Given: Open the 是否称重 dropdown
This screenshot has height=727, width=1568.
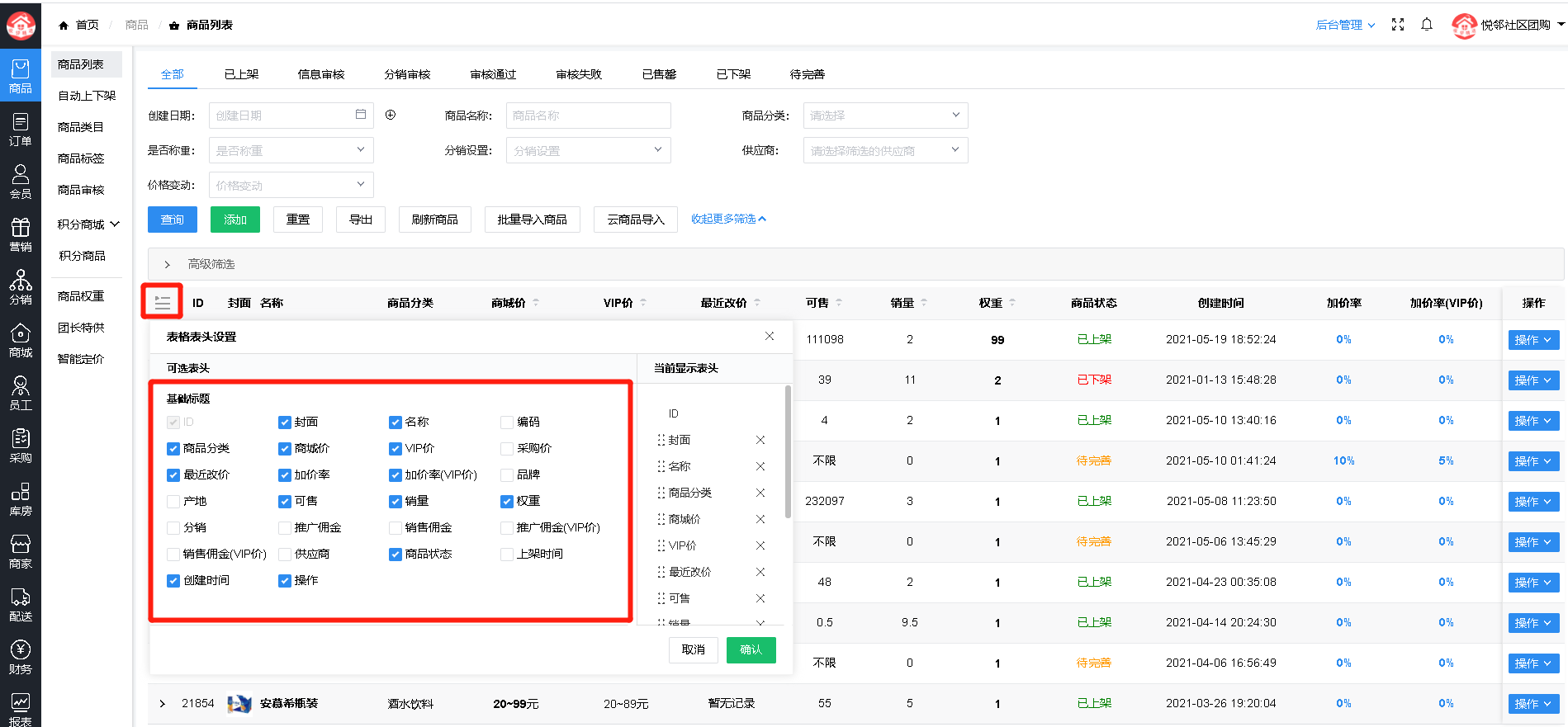Looking at the screenshot, I should pos(291,150).
